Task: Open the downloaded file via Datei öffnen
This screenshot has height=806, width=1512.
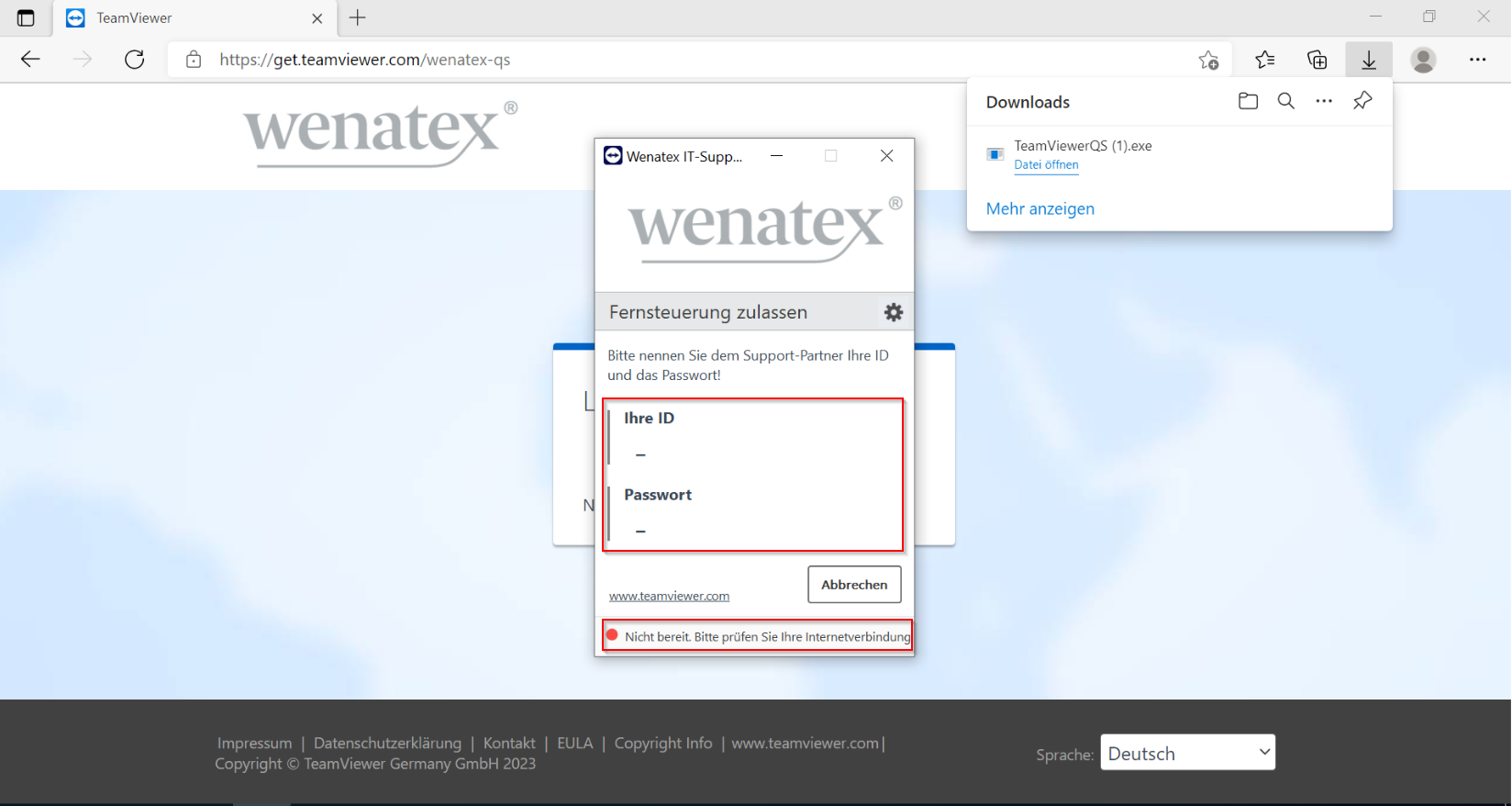Action: [1046, 165]
